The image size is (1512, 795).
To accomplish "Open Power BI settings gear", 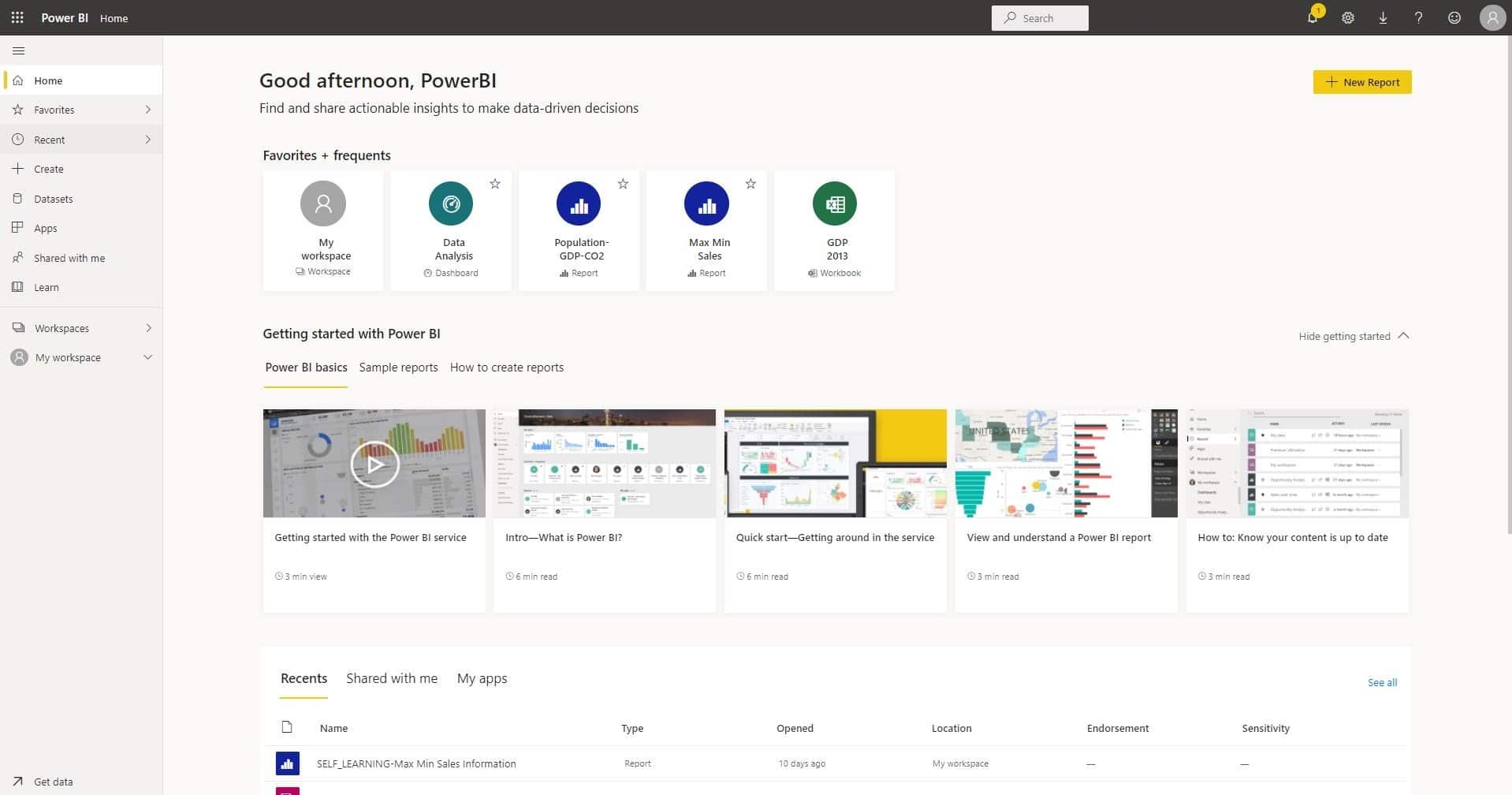I will point(1347,17).
